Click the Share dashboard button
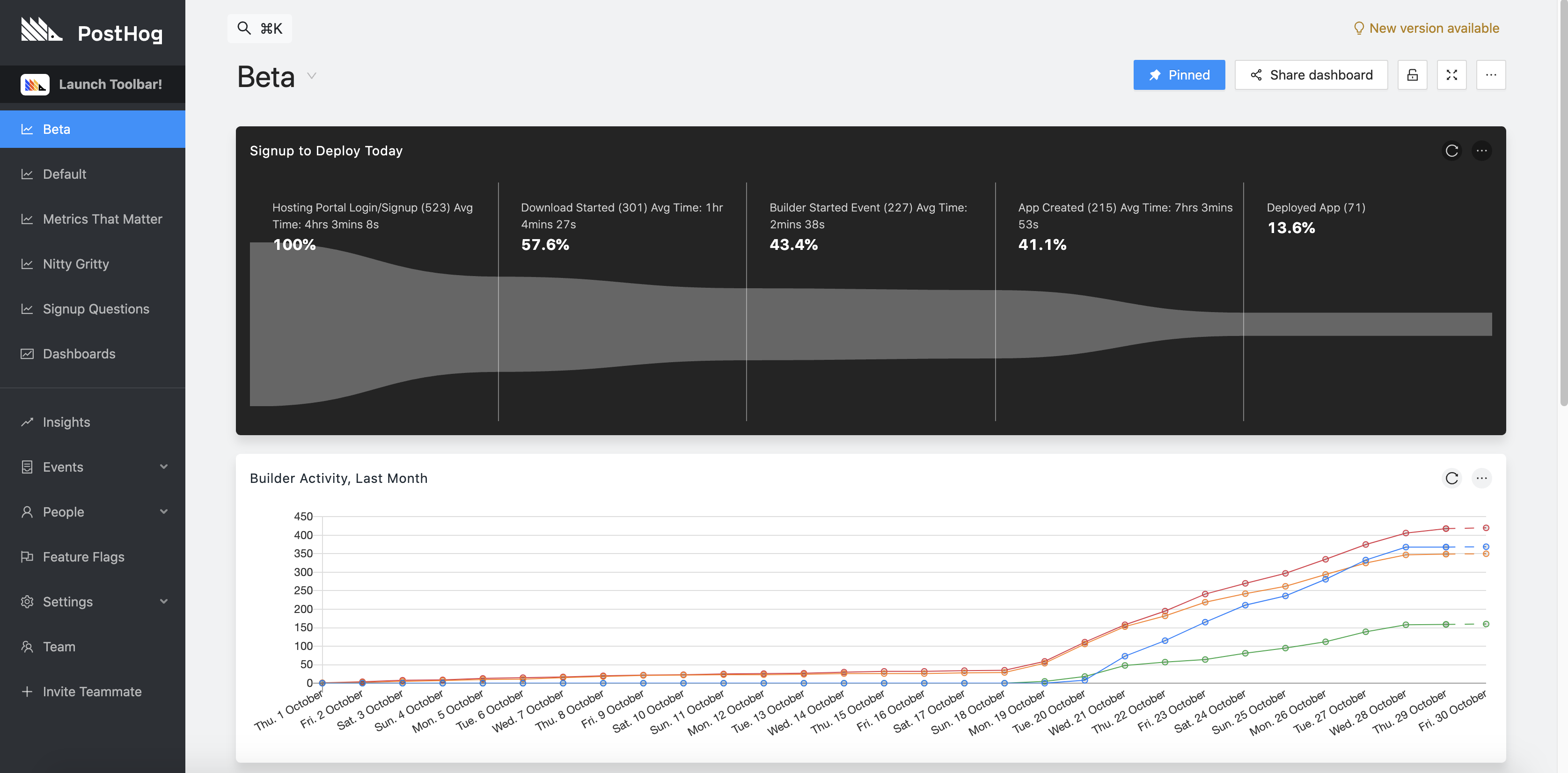This screenshot has width=1568, height=773. 1311,75
